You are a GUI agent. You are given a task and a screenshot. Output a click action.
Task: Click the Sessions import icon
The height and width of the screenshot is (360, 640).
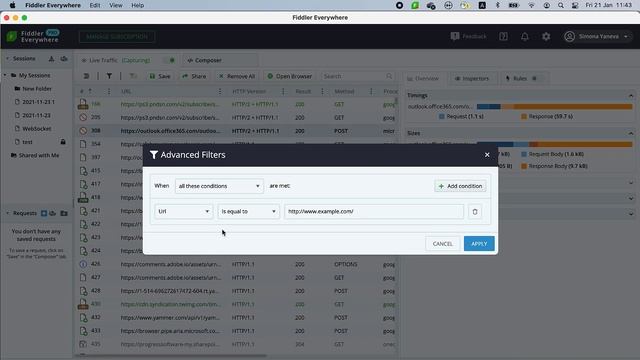51,59
